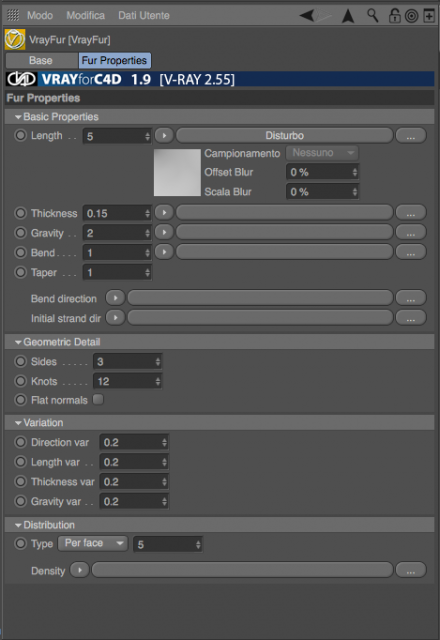This screenshot has height=640, width=440.
Task: Collapse the Basic Properties section
Action: (18, 117)
